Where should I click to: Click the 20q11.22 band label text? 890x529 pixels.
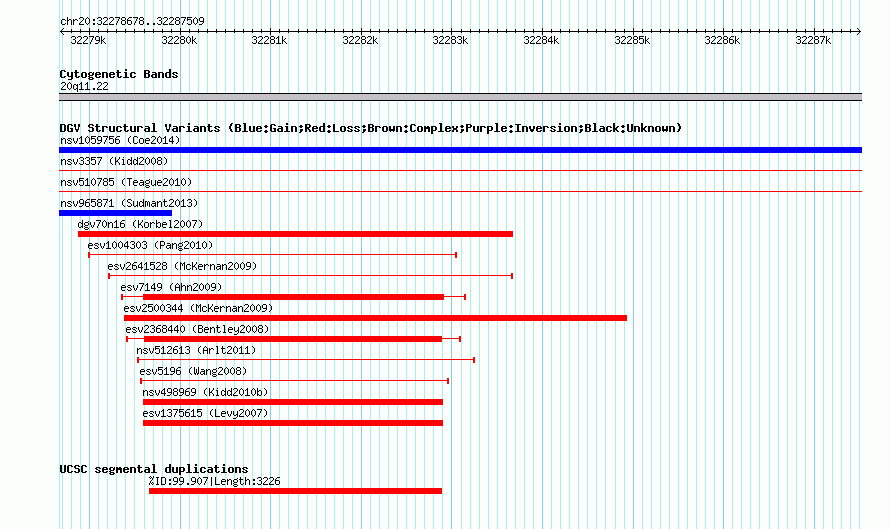coord(84,86)
